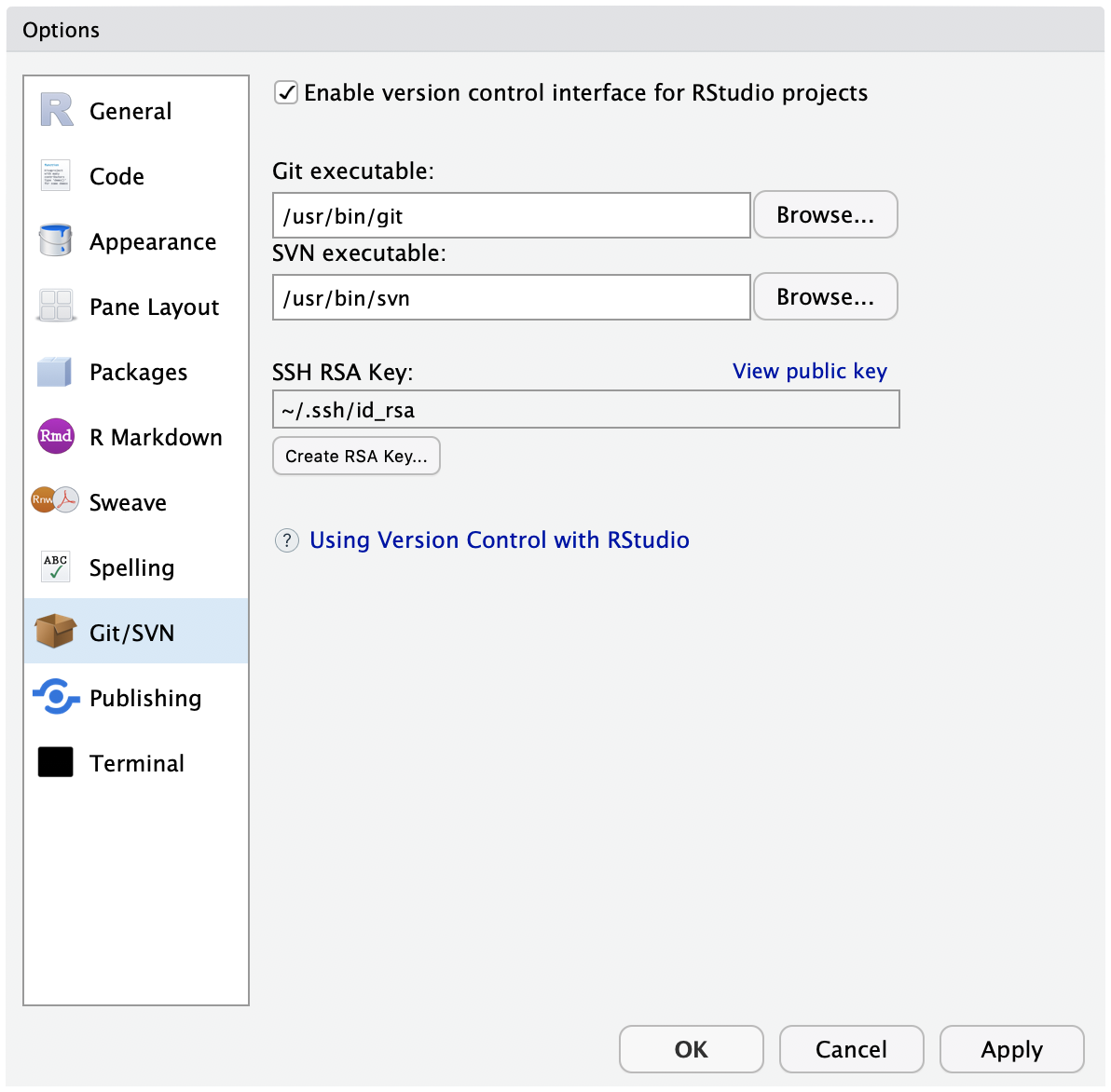The width and height of the screenshot is (1111, 1092).
Task: Select the black Terminal icon
Action: tap(55, 762)
